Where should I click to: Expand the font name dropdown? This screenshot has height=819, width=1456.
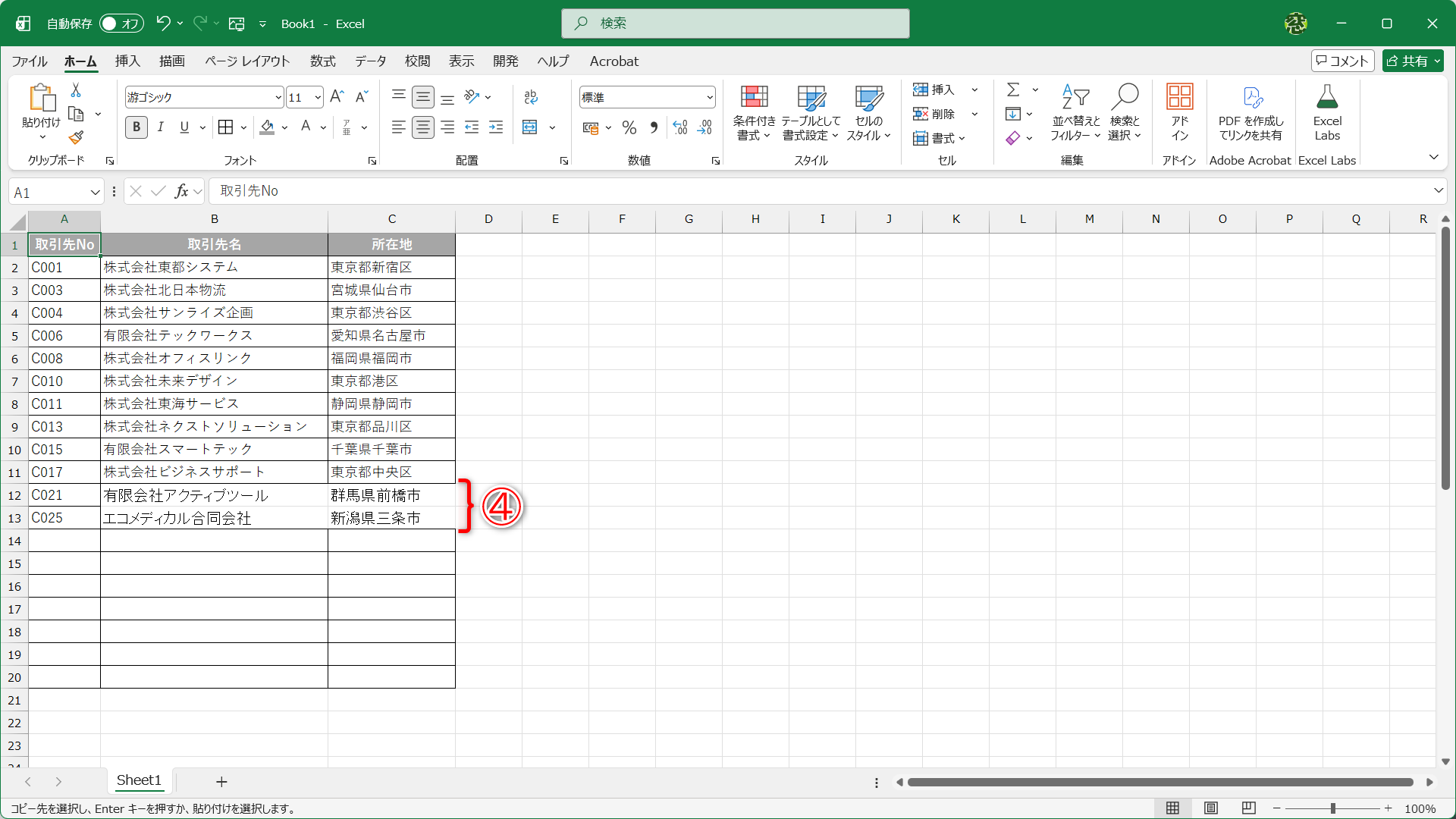(278, 97)
